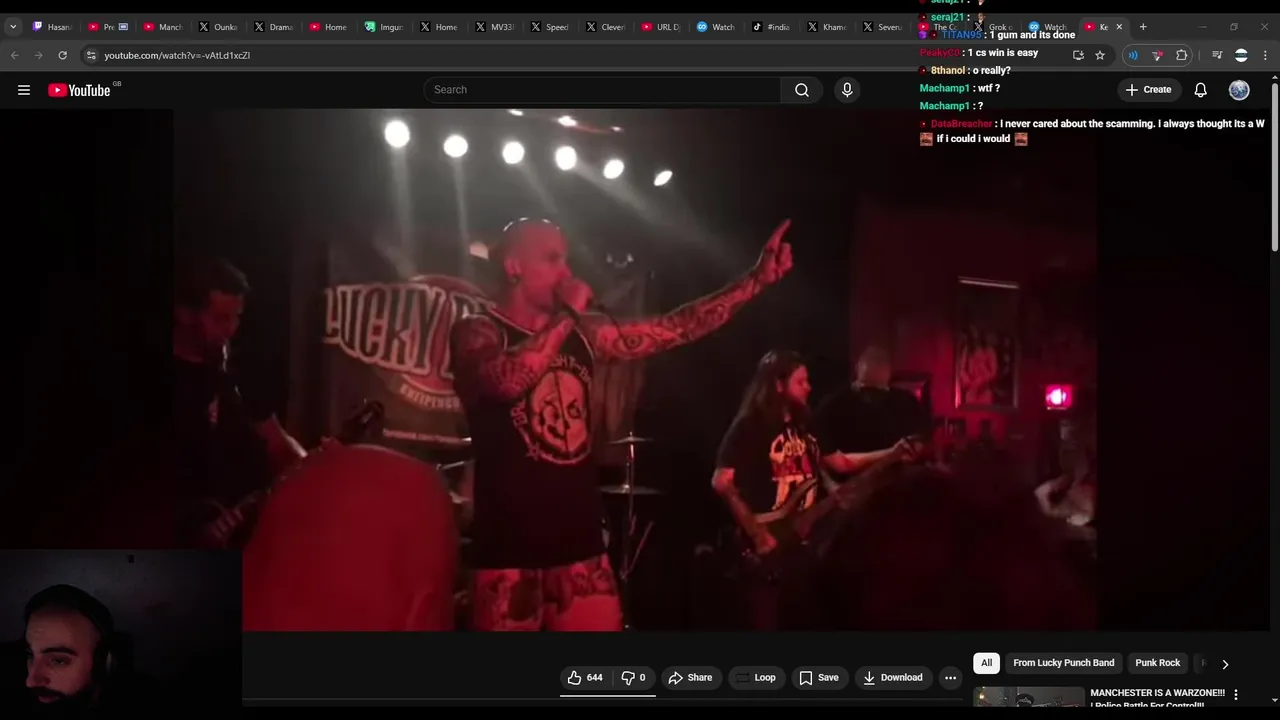1280x720 pixels.
Task: Switch to the Hasan Twitch tab
Action: [50, 27]
